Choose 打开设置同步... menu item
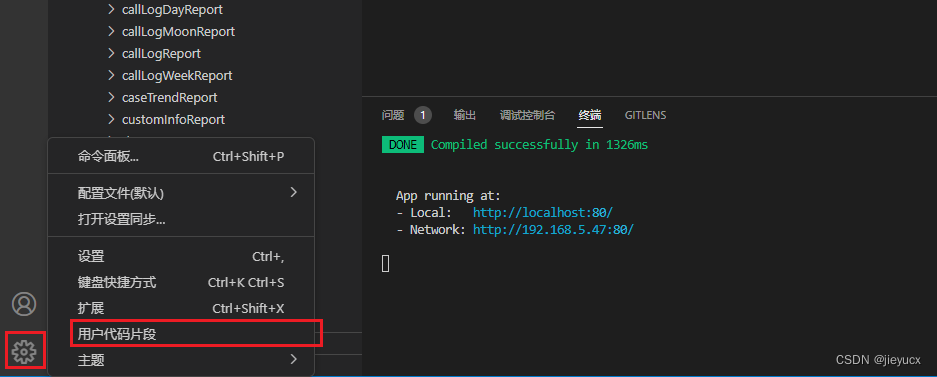 tap(181, 219)
